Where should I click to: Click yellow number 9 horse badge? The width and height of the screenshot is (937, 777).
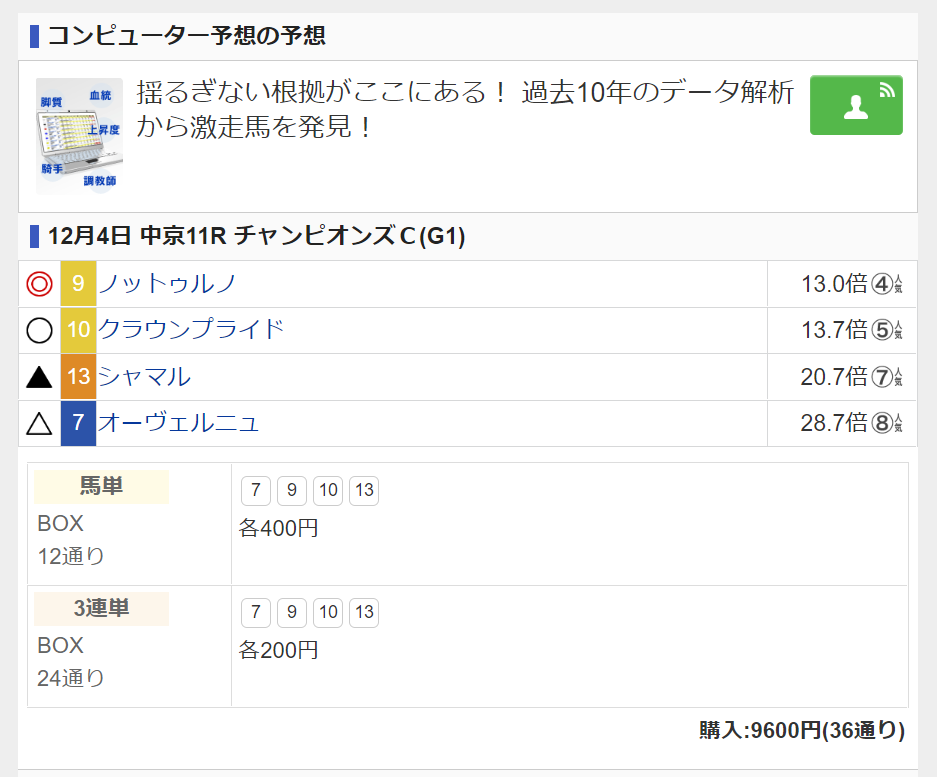78,284
